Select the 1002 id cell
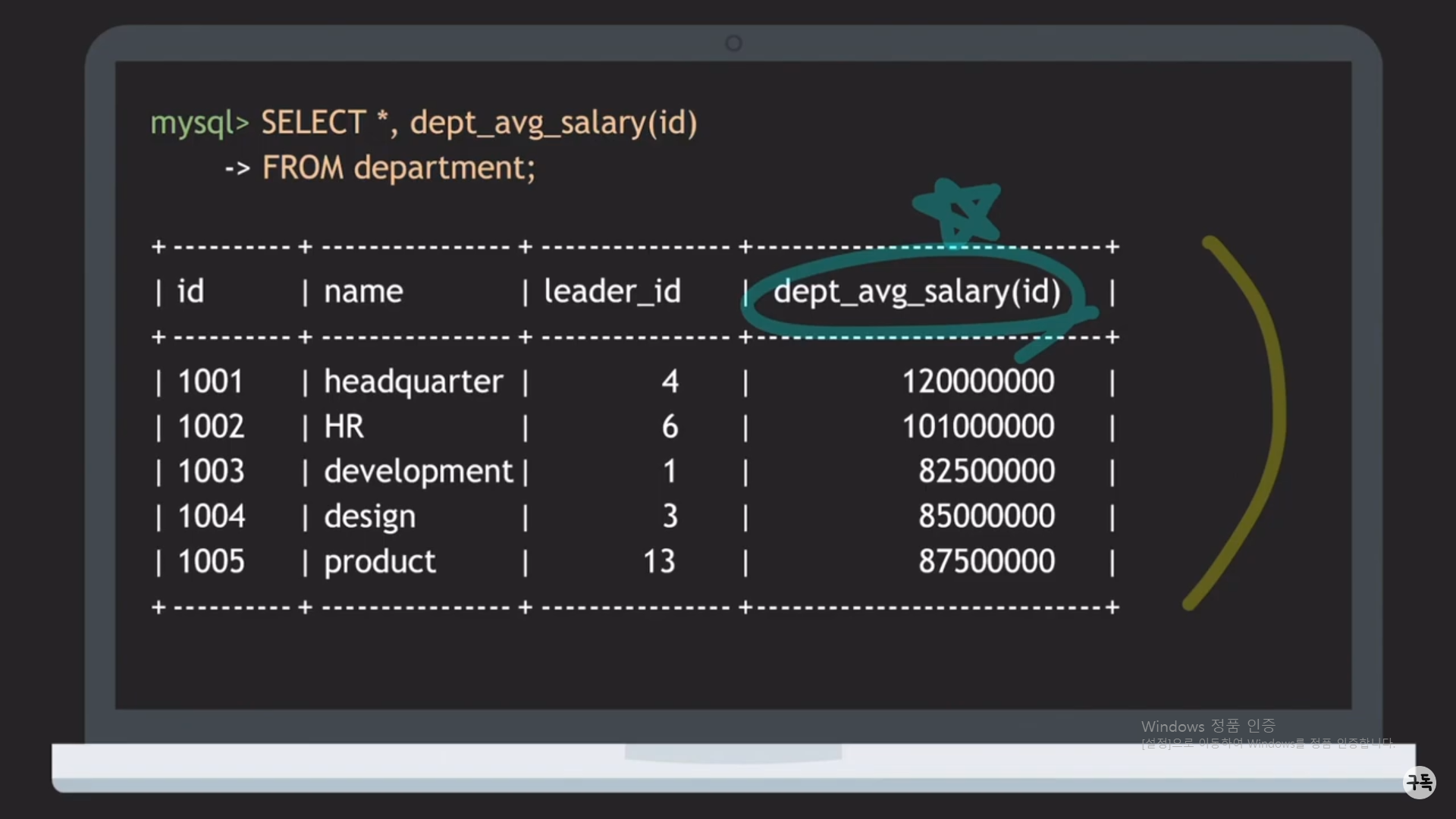 point(211,427)
